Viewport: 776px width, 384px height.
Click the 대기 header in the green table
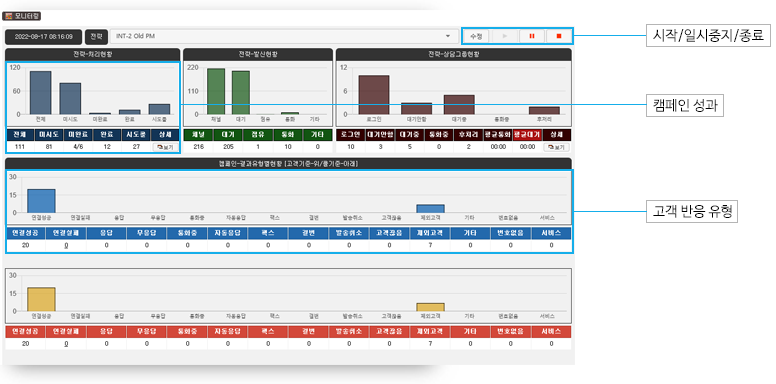pos(228,135)
